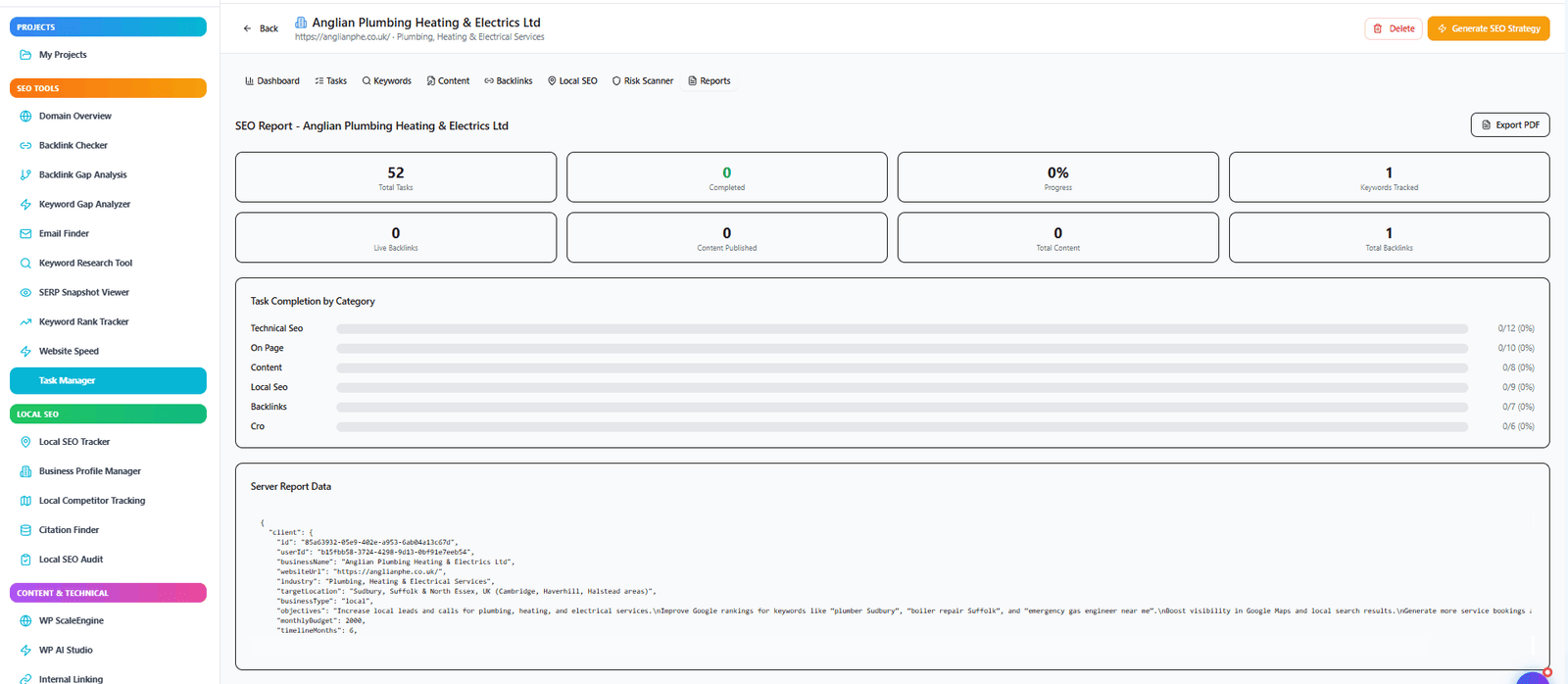Screen dimensions: 1568x684
Task: Click the document icon in Export PDF
Action: click(x=1486, y=124)
